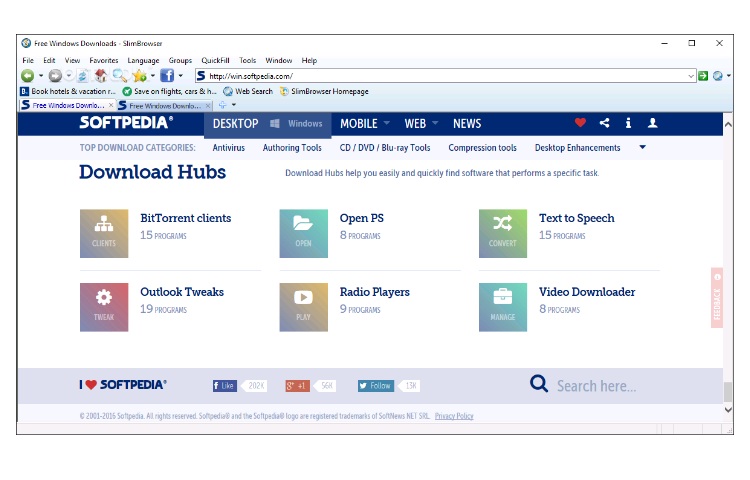This screenshot has width=750, height=480.
Task: Expand more download categories triangle
Action: [x=642, y=147]
